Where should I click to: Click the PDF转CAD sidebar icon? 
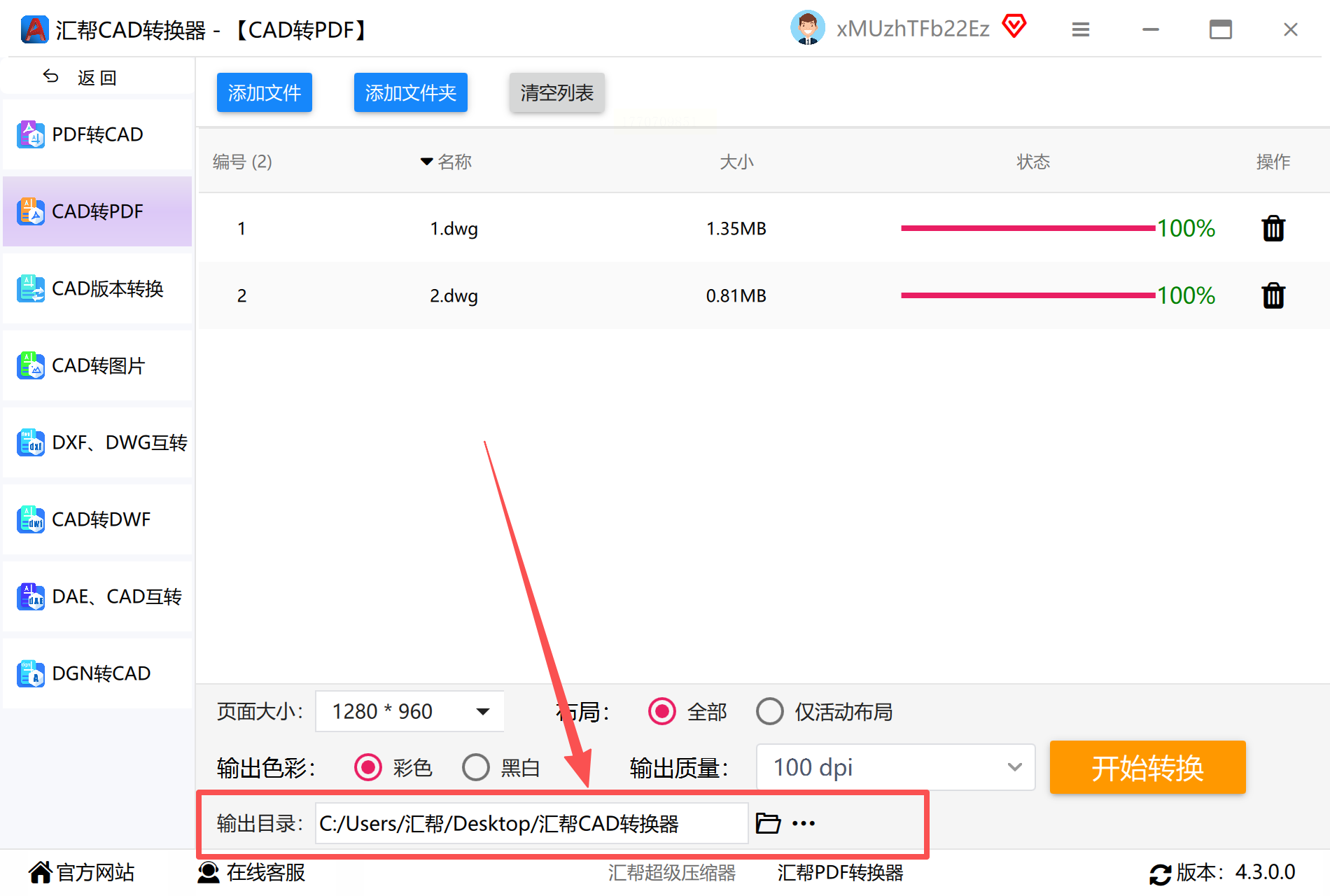pyautogui.click(x=31, y=134)
